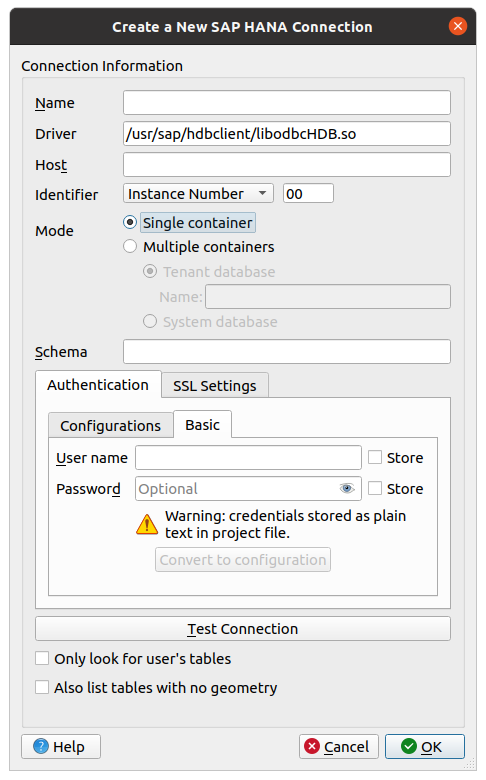The image size is (486, 780).
Task: Check Also list tables with no geometry
Action: (x=42, y=687)
